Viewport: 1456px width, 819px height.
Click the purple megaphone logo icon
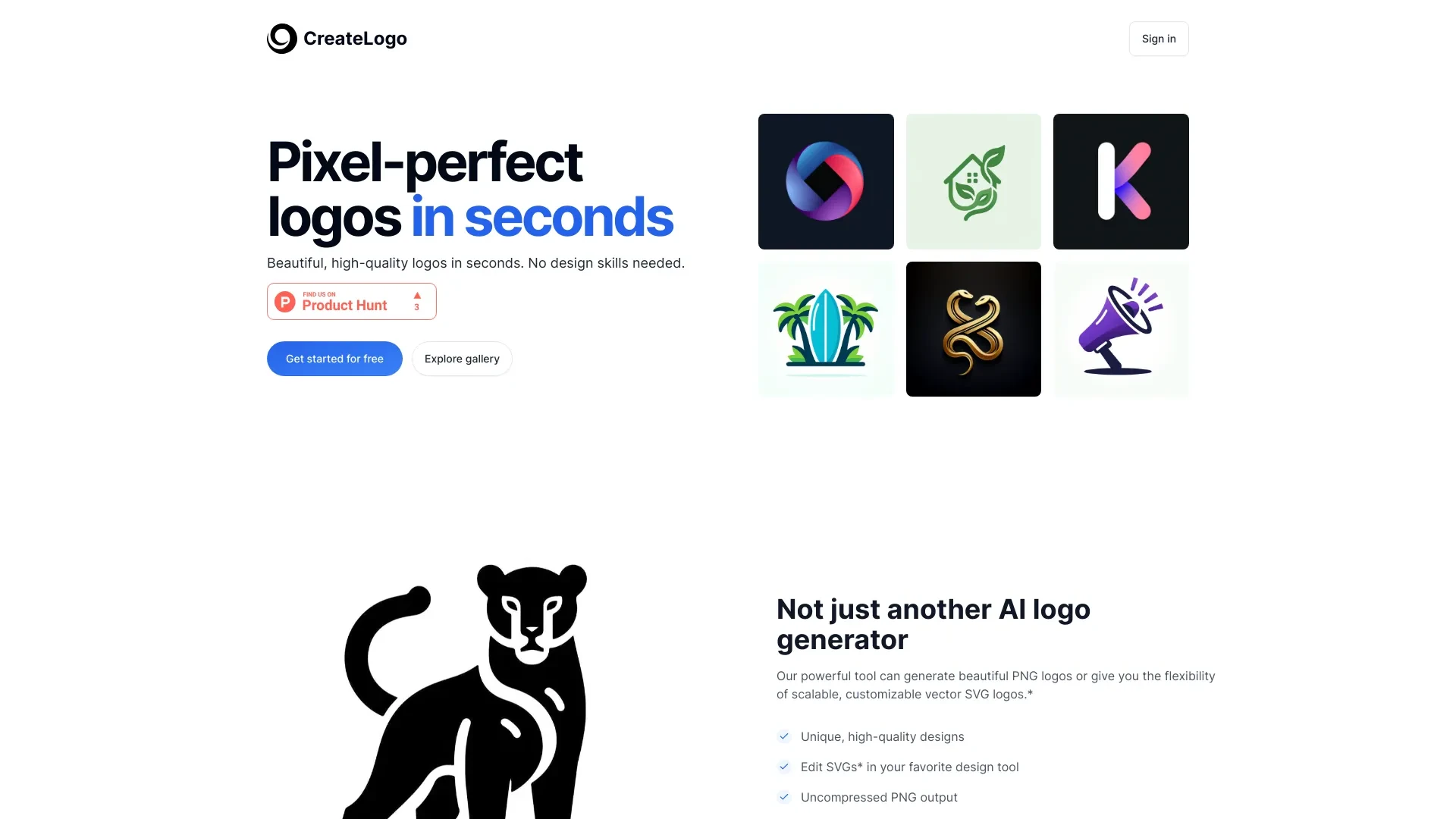coord(1120,328)
